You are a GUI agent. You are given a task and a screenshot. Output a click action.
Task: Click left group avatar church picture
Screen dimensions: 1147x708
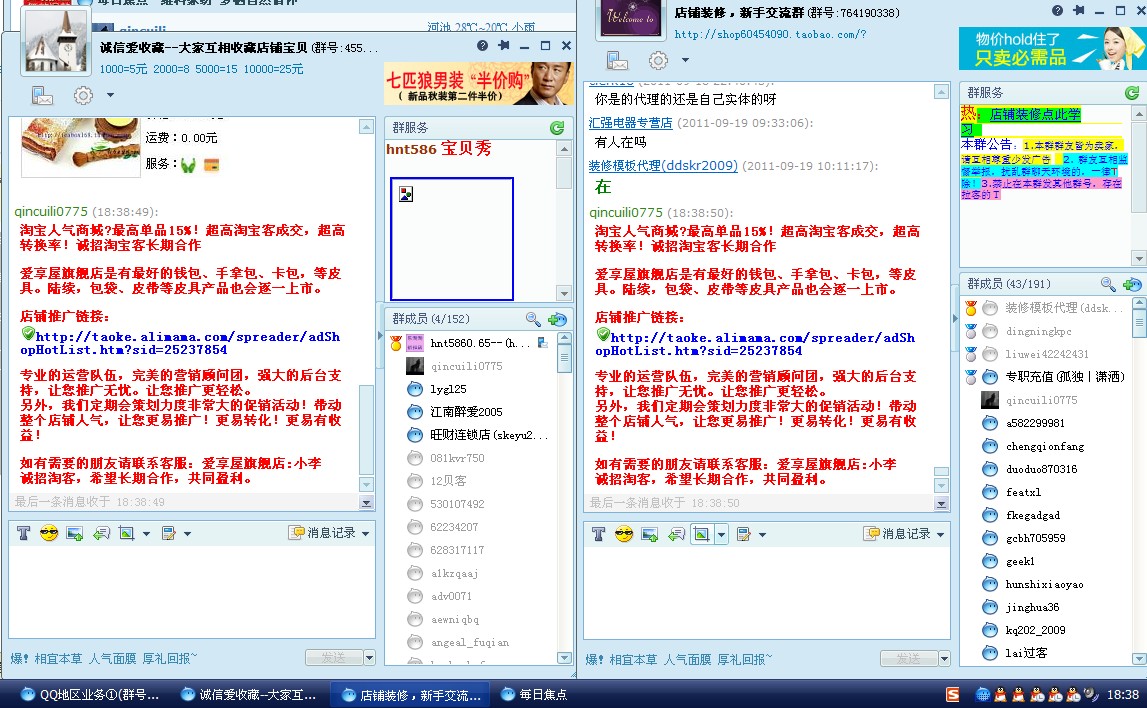tap(56, 42)
